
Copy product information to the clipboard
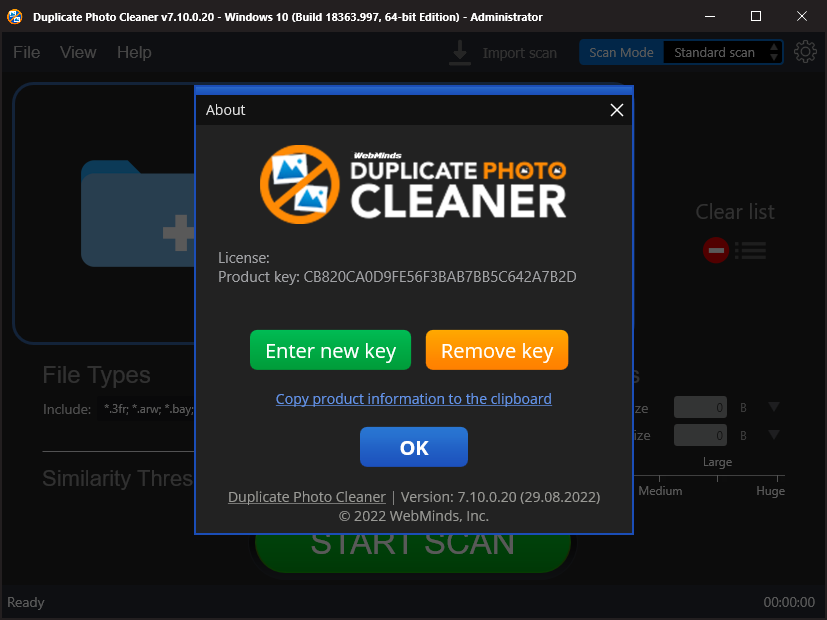coord(414,399)
